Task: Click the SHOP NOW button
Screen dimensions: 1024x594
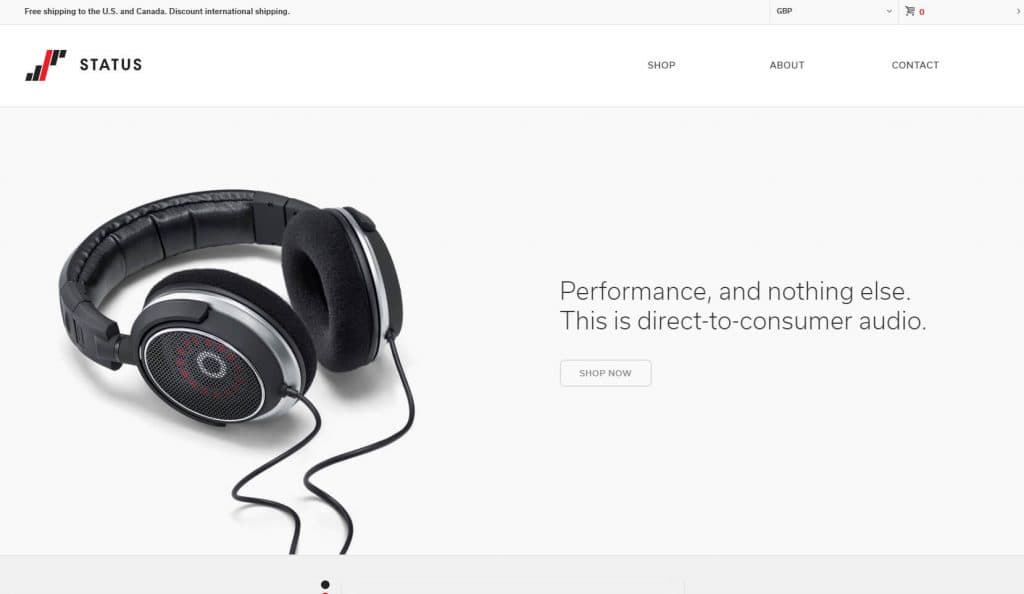Action: (605, 373)
